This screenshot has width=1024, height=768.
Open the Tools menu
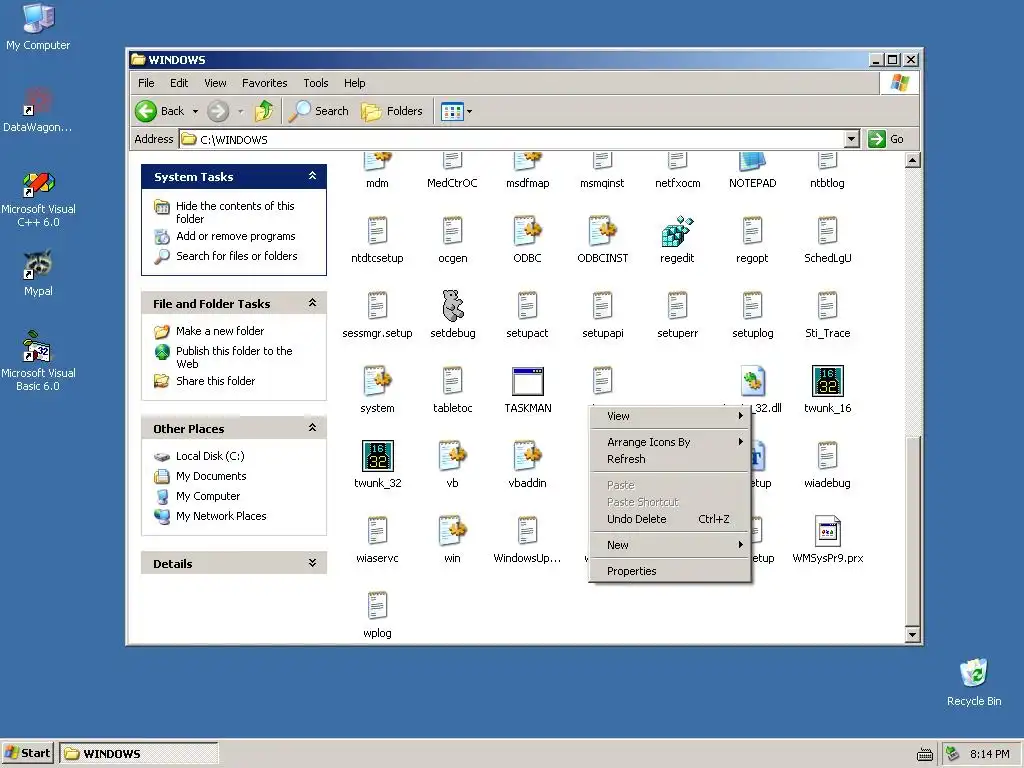pyautogui.click(x=315, y=83)
